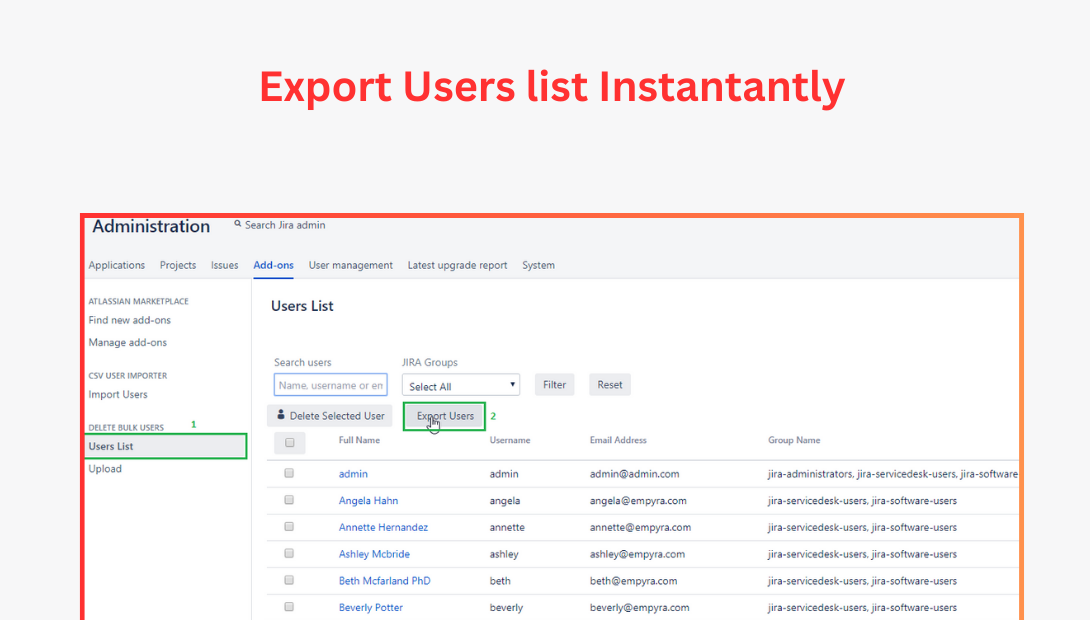
Task: Switch to the Issues tab
Action: point(225,265)
